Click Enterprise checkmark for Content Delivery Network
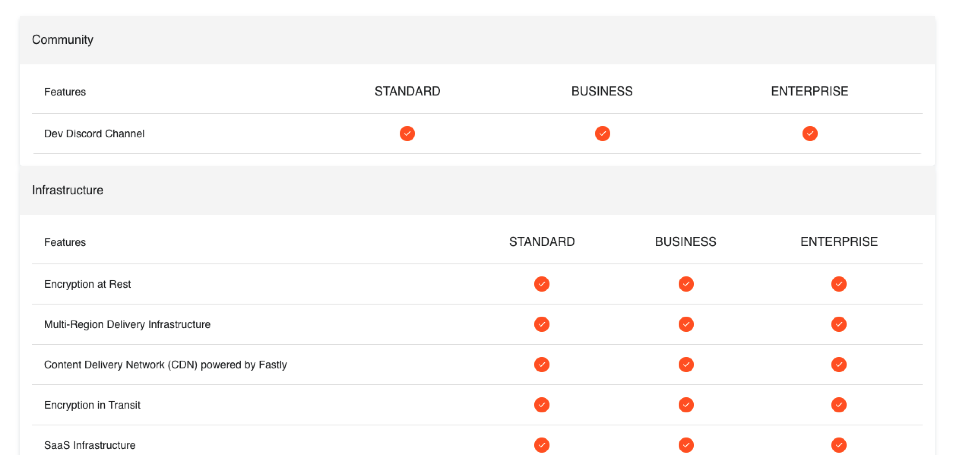This screenshot has height=455, width=953. tap(839, 364)
